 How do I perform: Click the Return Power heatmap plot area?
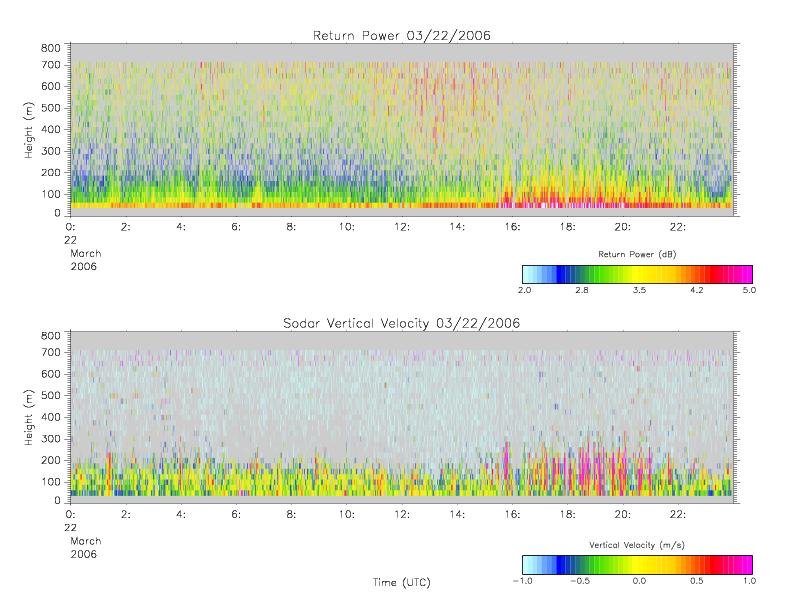[x=402, y=130]
